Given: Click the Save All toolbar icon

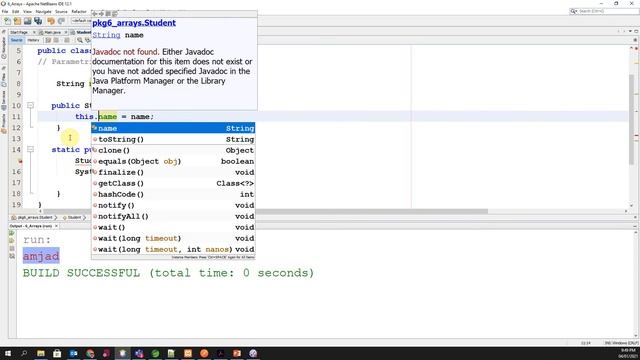Looking at the screenshot, I should [x=38, y=21].
